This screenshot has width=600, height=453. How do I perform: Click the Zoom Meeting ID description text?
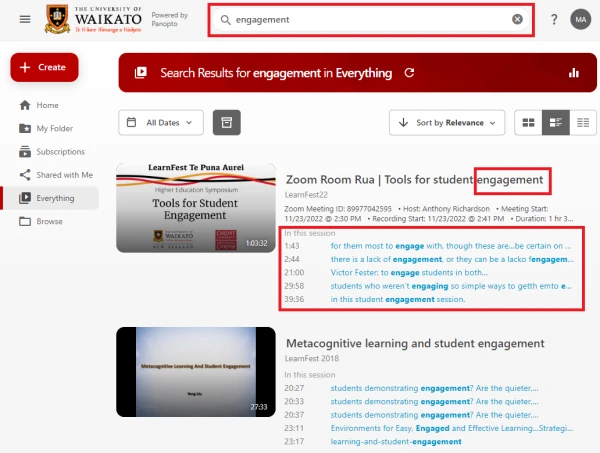point(429,214)
